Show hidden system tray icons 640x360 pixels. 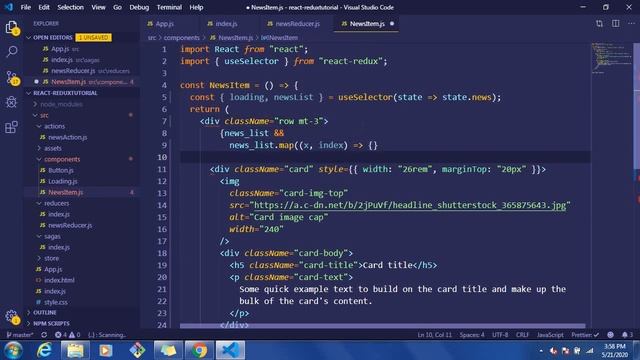tap(541, 351)
